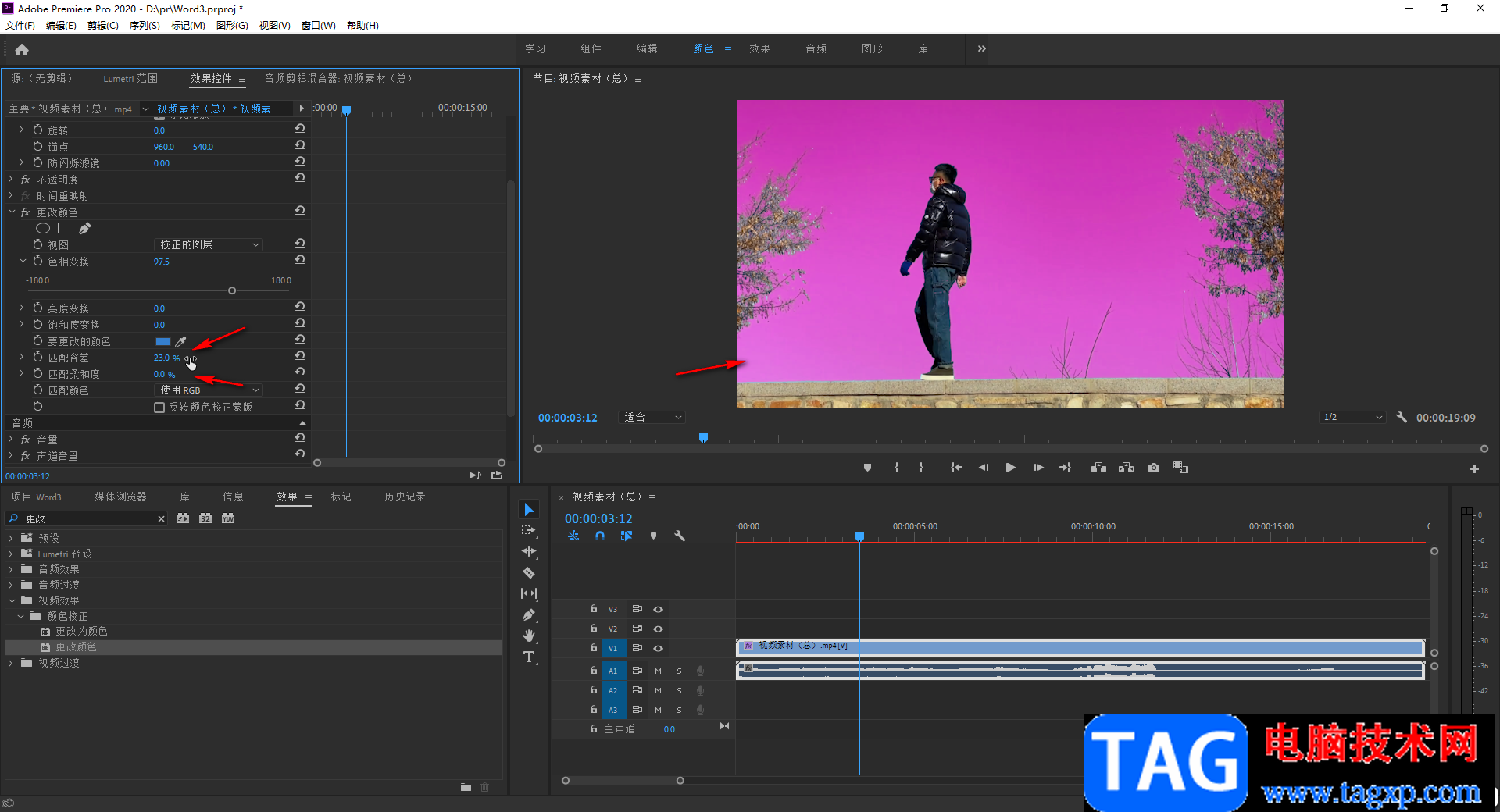The width and height of the screenshot is (1500, 812).
Task: Select the Razor tool in the toolbar
Action: coord(529,573)
